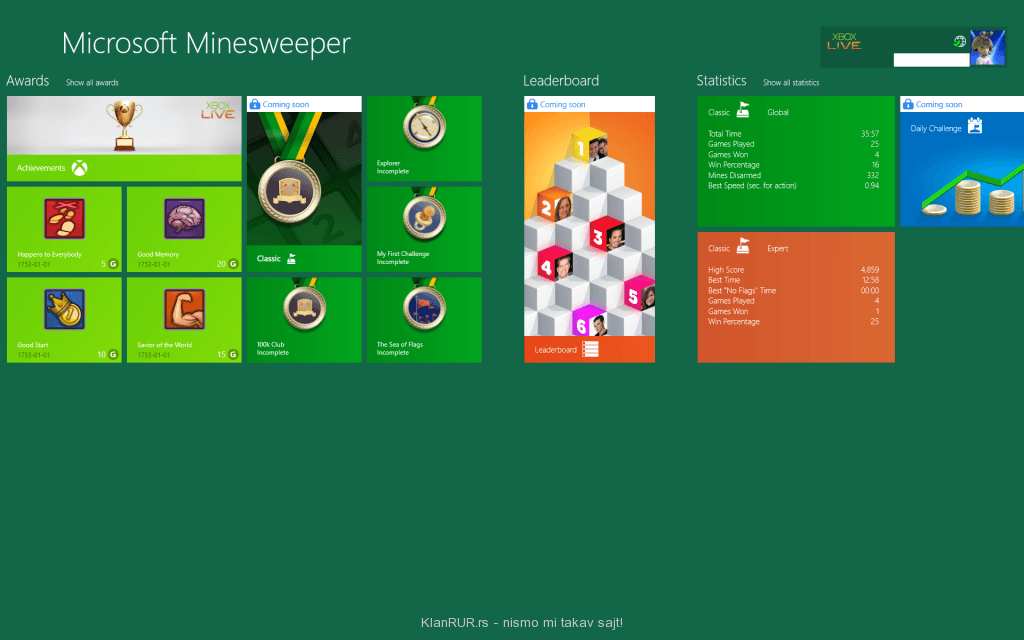Image resolution: width=1024 pixels, height=640 pixels.
Task: Click the Xbox Live profile avatar
Action: point(987,47)
